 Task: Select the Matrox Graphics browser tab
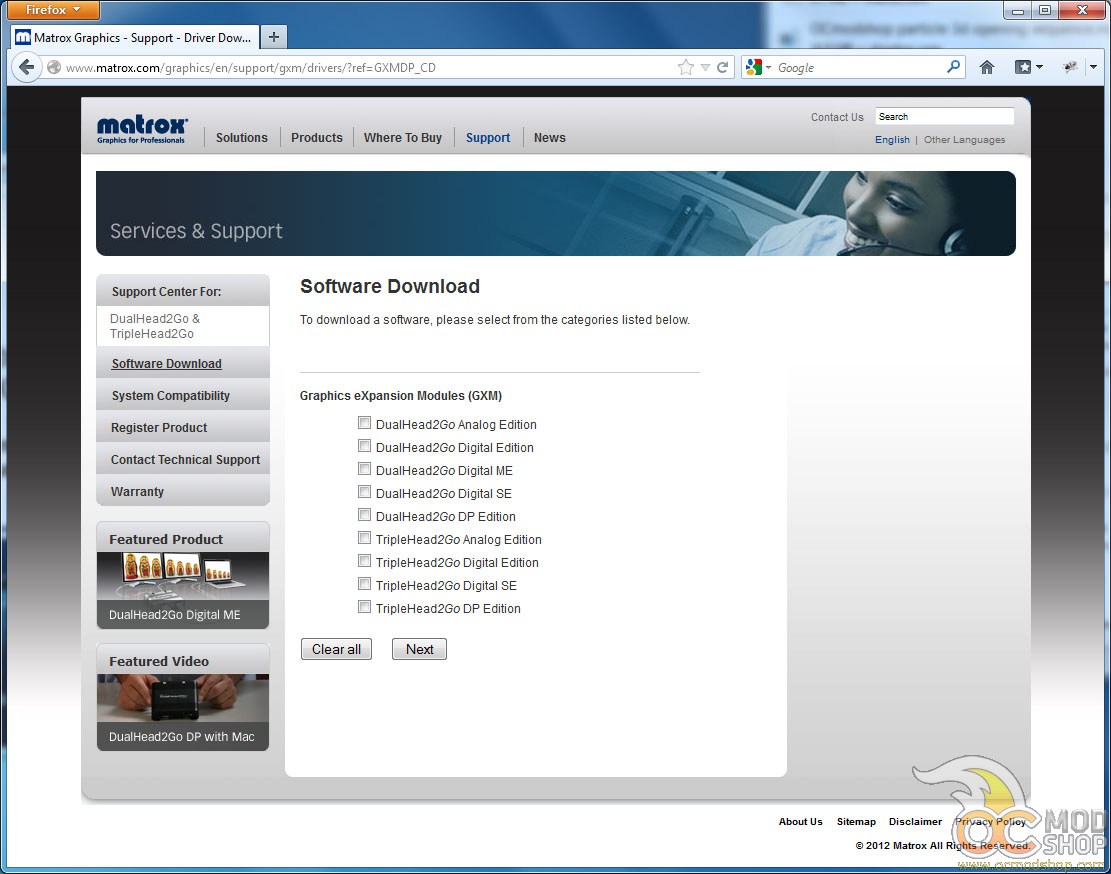tap(135, 38)
